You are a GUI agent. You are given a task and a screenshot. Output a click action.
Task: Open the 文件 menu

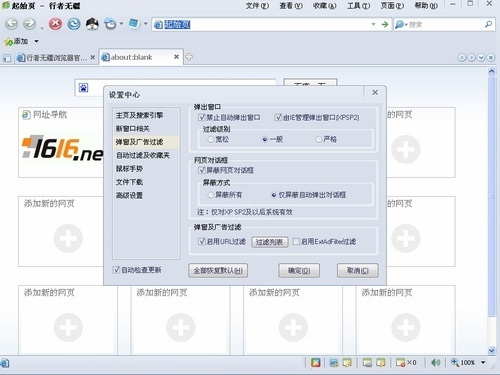pyautogui.click(x=257, y=6)
